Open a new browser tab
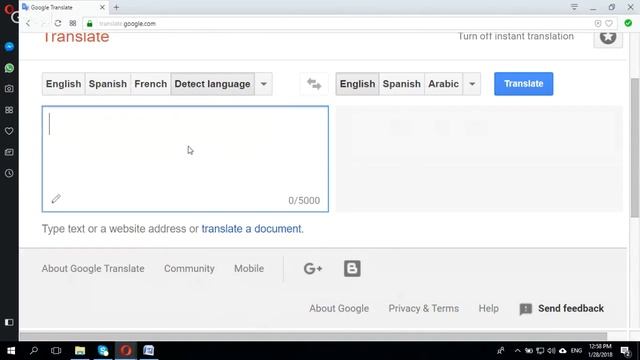640x360 pixels. tap(116, 7)
